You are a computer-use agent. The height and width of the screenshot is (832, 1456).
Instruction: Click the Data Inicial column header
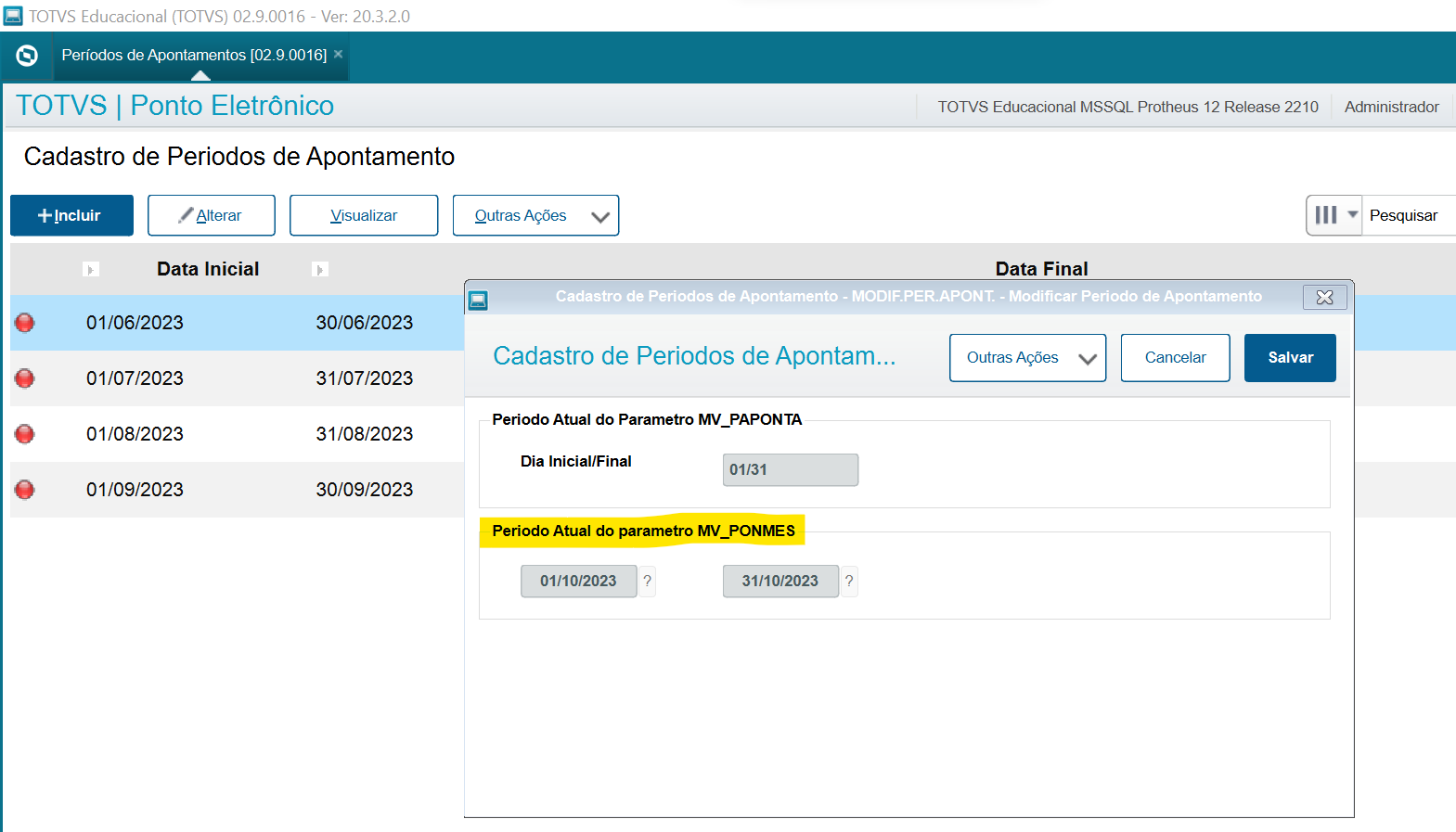(x=208, y=269)
